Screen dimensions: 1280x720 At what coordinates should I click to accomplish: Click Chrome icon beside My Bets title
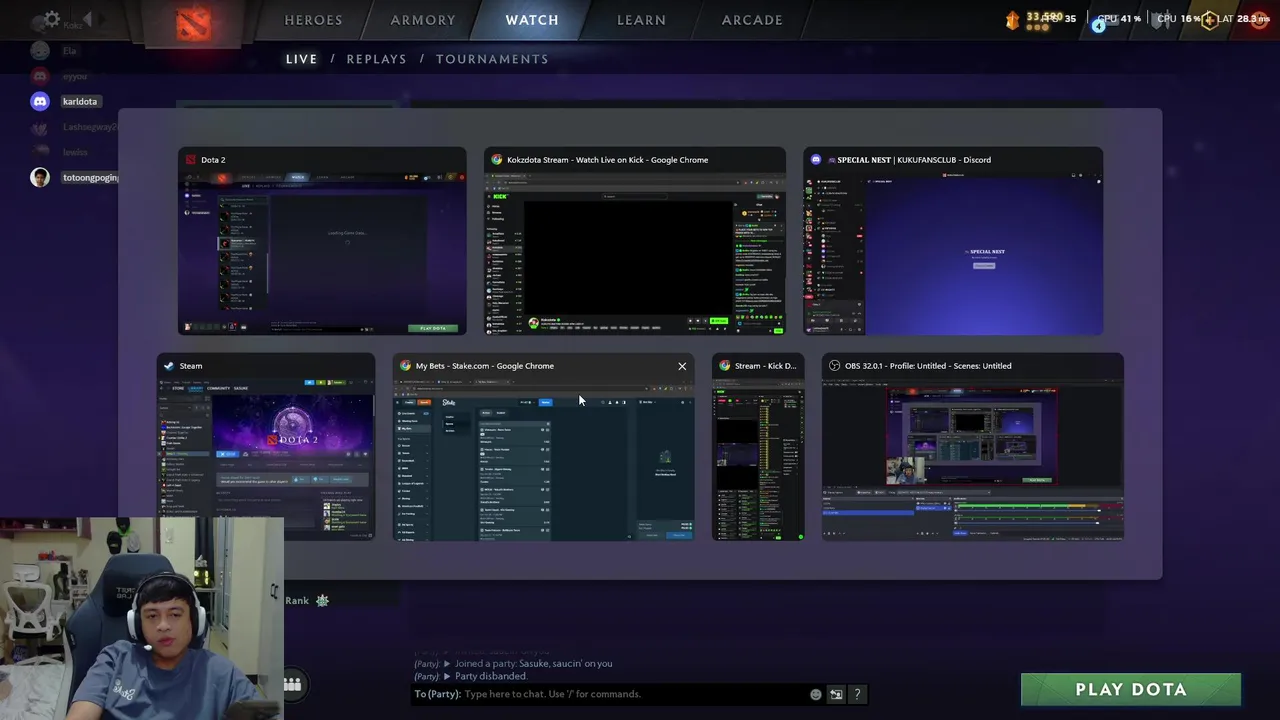tap(405, 366)
